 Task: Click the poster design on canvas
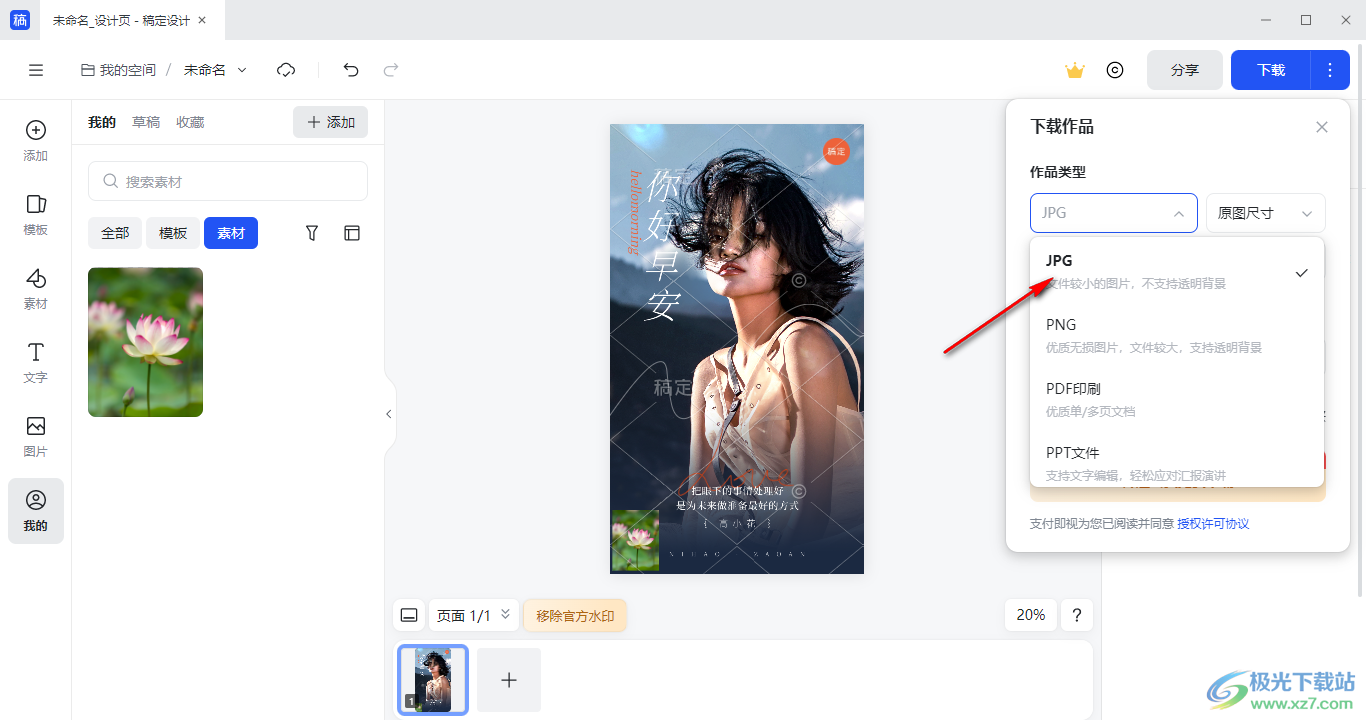[x=737, y=349]
